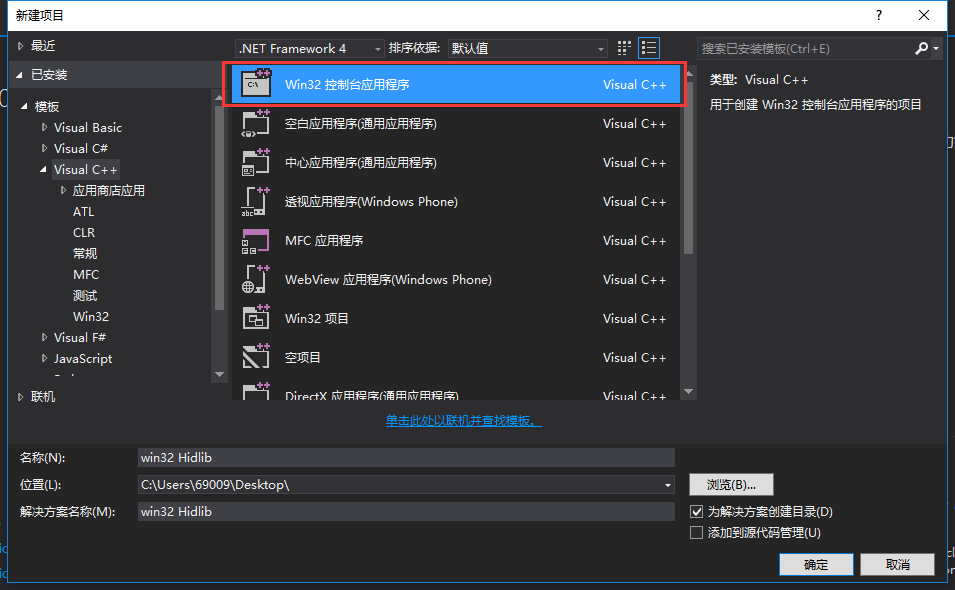Click the 解决方案名称 input field
Image resolution: width=955 pixels, height=590 pixels.
coord(406,511)
